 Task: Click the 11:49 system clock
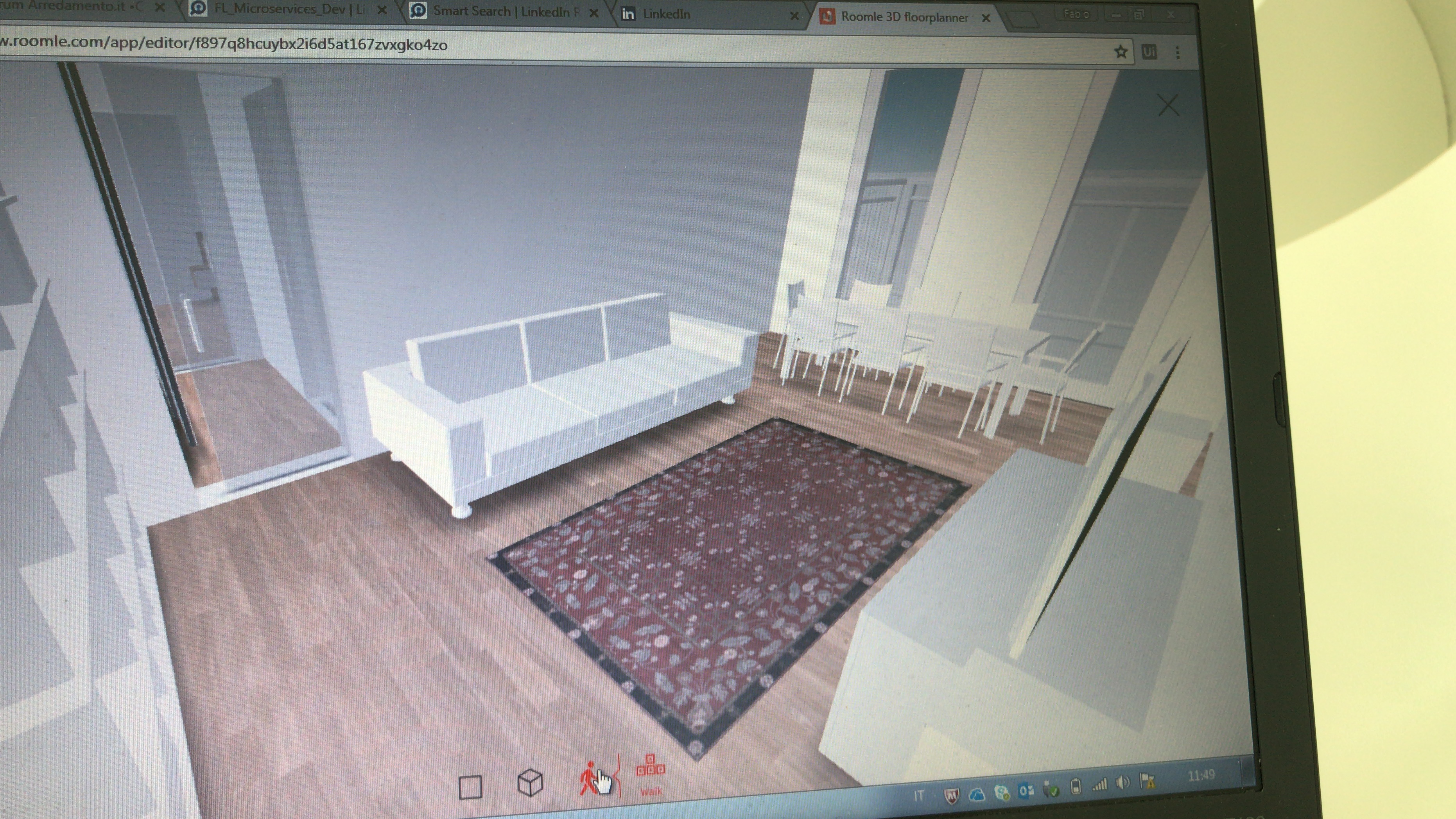1201,776
